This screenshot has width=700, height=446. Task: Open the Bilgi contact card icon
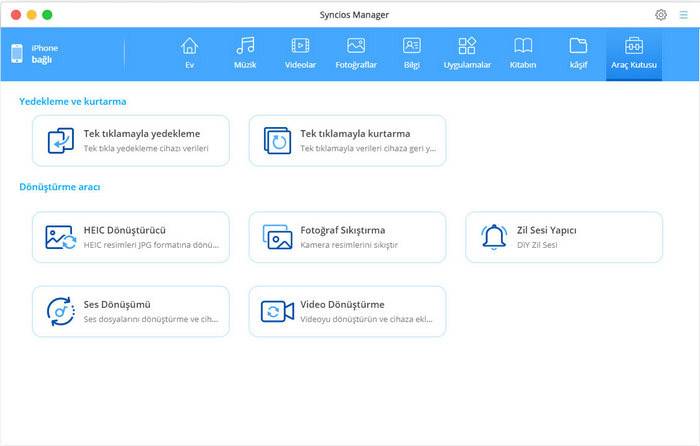point(412,46)
